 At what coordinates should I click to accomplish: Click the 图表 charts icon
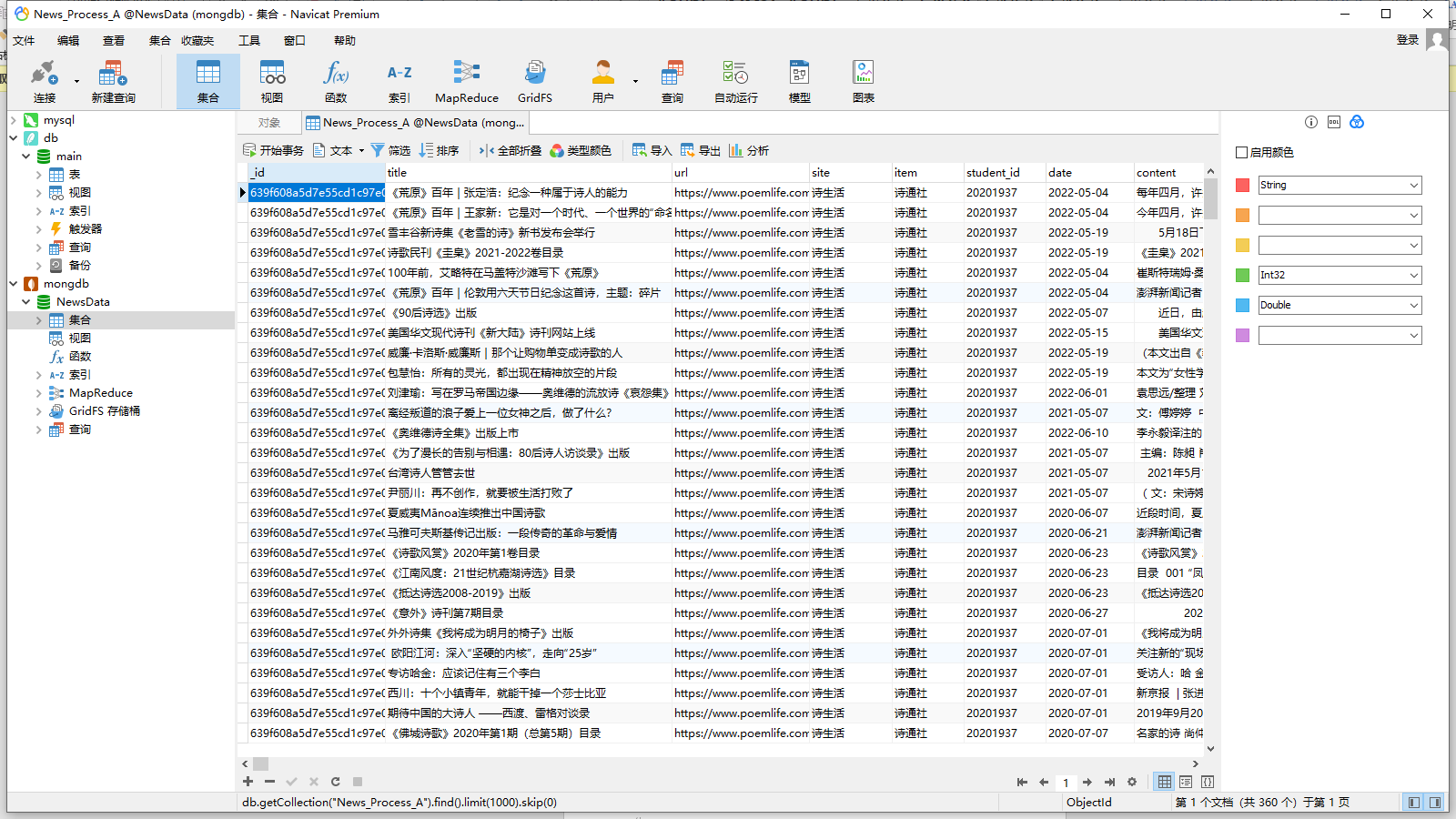pos(864,82)
